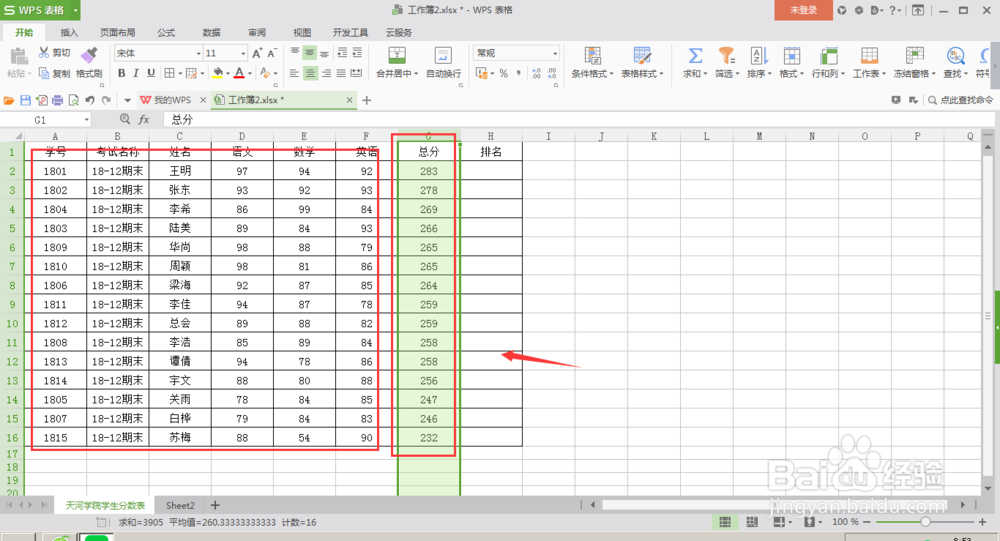Click the 点此查找命令 command search
This screenshot has width=1000, height=541.
pyautogui.click(x=960, y=100)
